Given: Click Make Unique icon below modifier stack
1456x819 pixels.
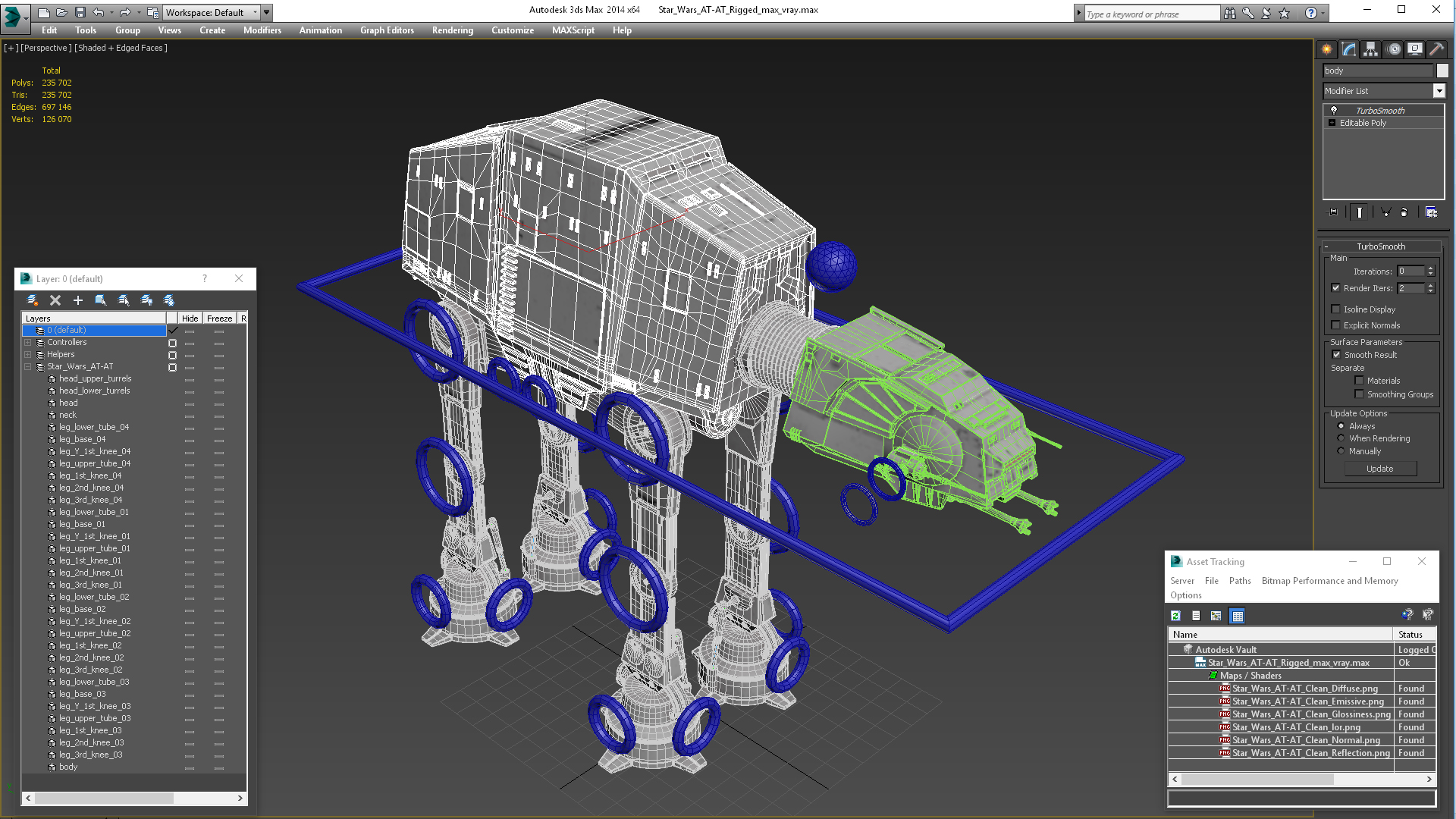Looking at the screenshot, I should tap(1385, 212).
